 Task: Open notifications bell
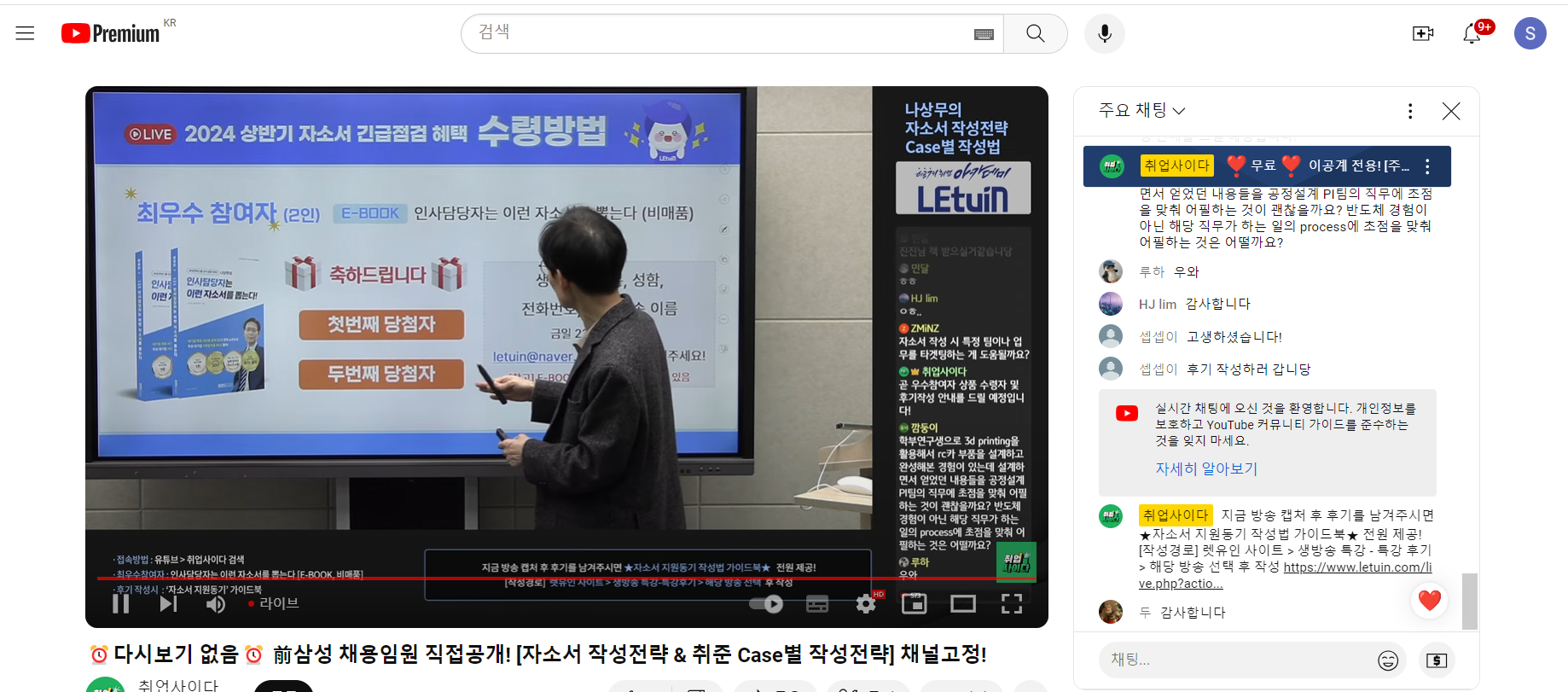pyautogui.click(x=1472, y=33)
